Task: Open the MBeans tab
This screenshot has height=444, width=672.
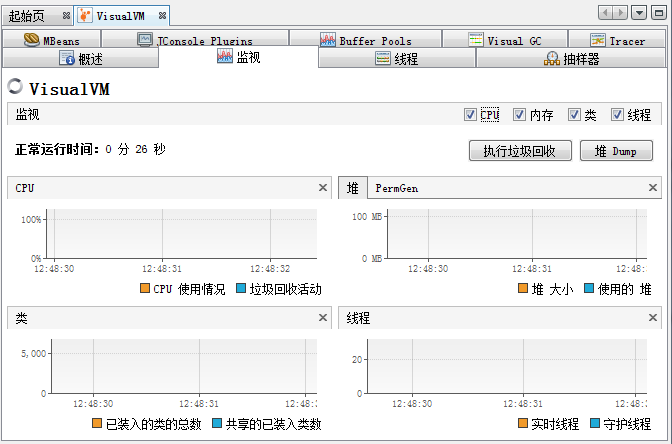Action: tap(51, 39)
